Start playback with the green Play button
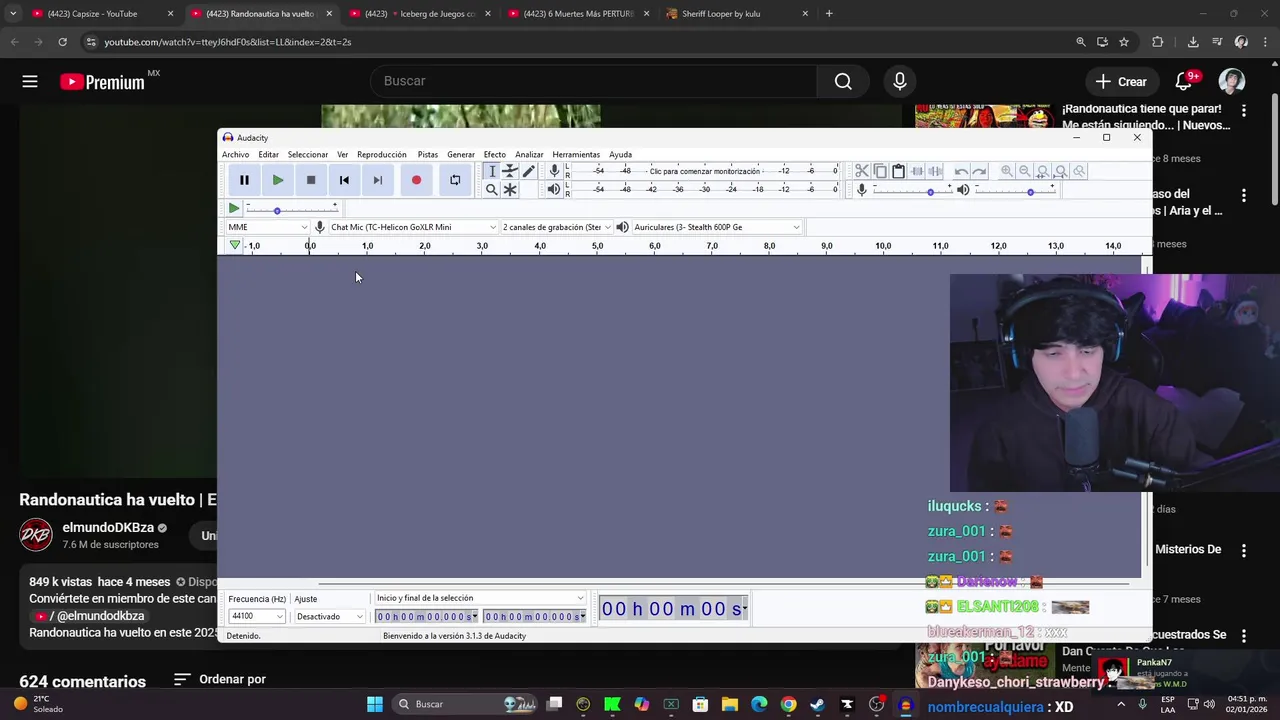Image resolution: width=1280 pixels, height=720 pixels. click(277, 180)
